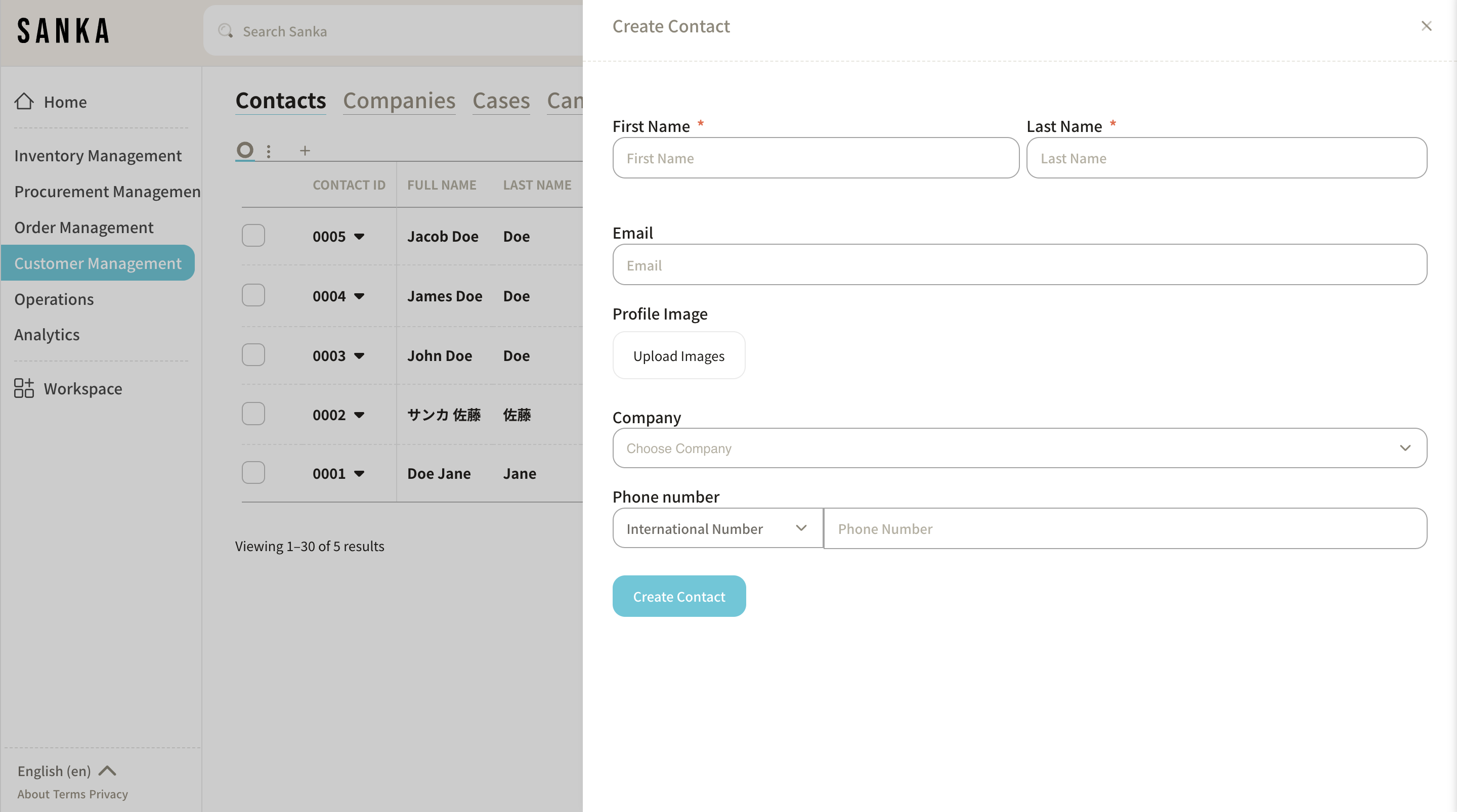Click the Upload Images button
The width and height of the screenshot is (1457, 812).
(678, 355)
